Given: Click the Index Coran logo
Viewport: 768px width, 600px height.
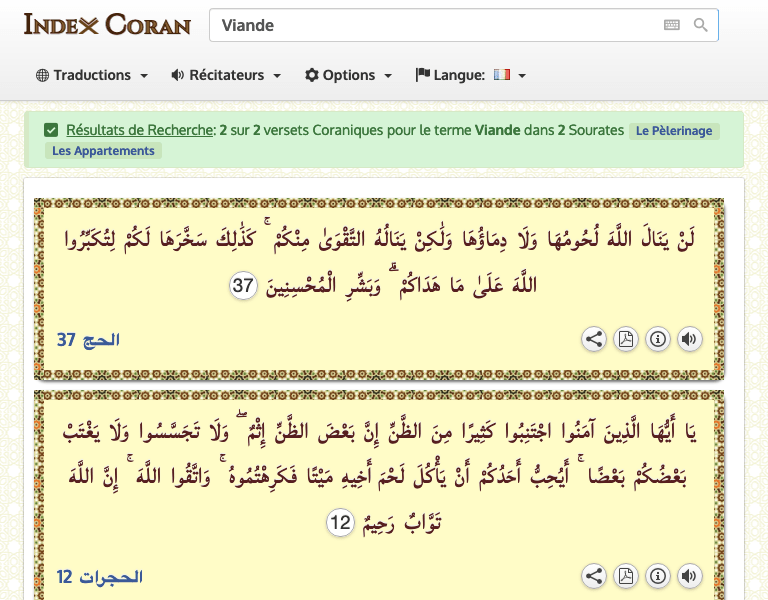Looking at the screenshot, I should pos(107,24).
